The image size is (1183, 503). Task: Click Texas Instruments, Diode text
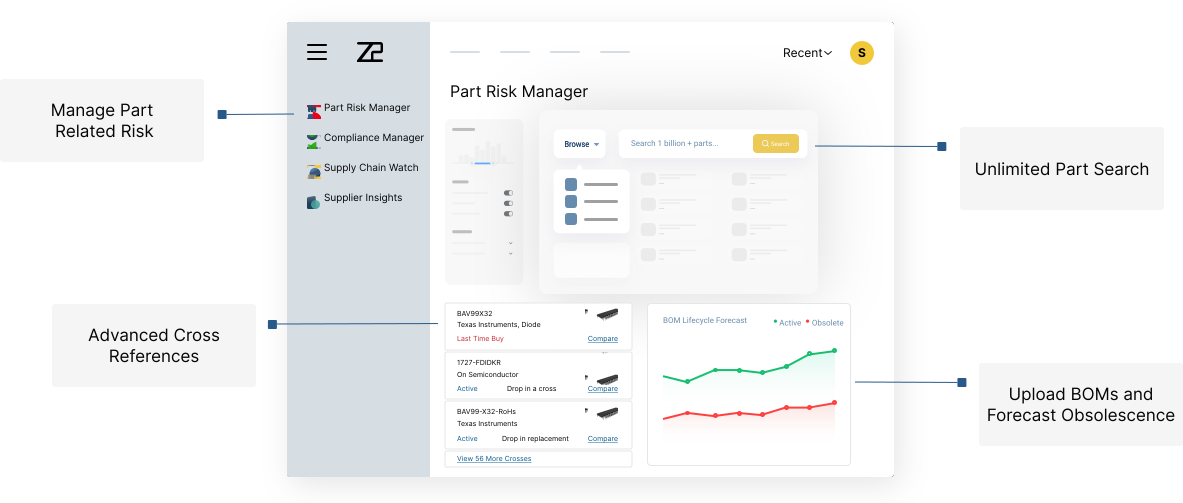(x=499, y=324)
